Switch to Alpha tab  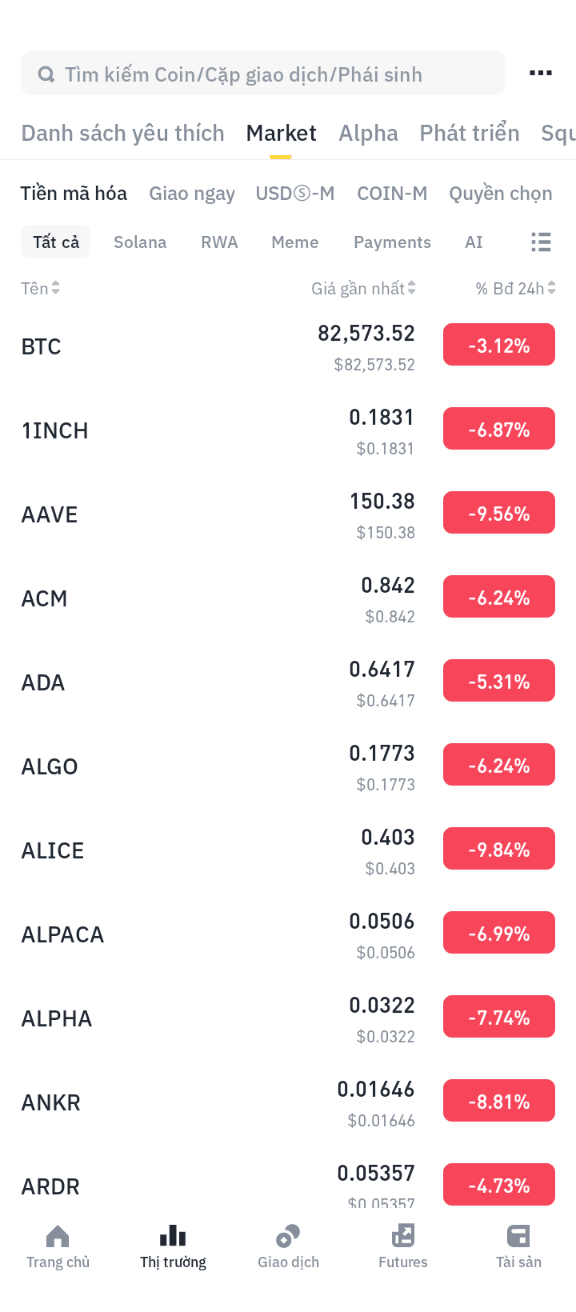pyautogui.click(x=368, y=133)
